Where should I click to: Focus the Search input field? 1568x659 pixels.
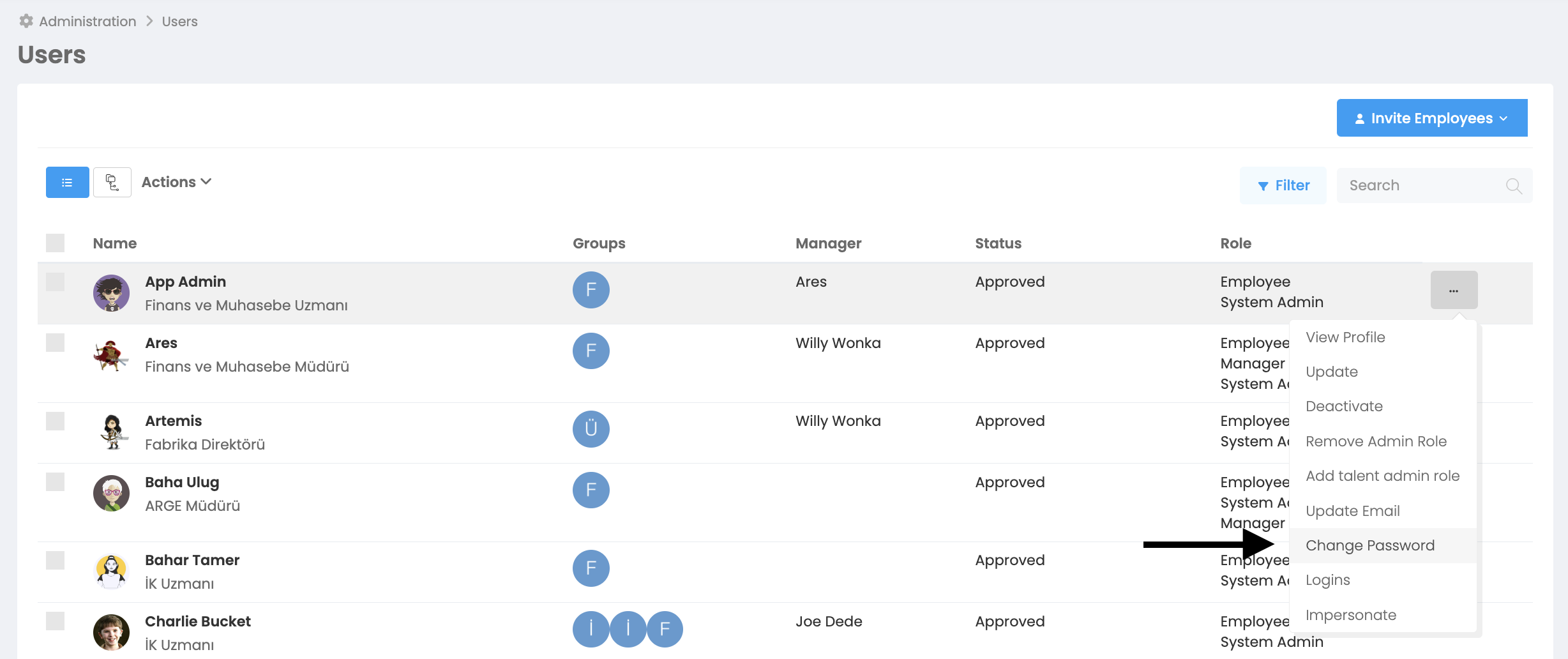point(1421,186)
